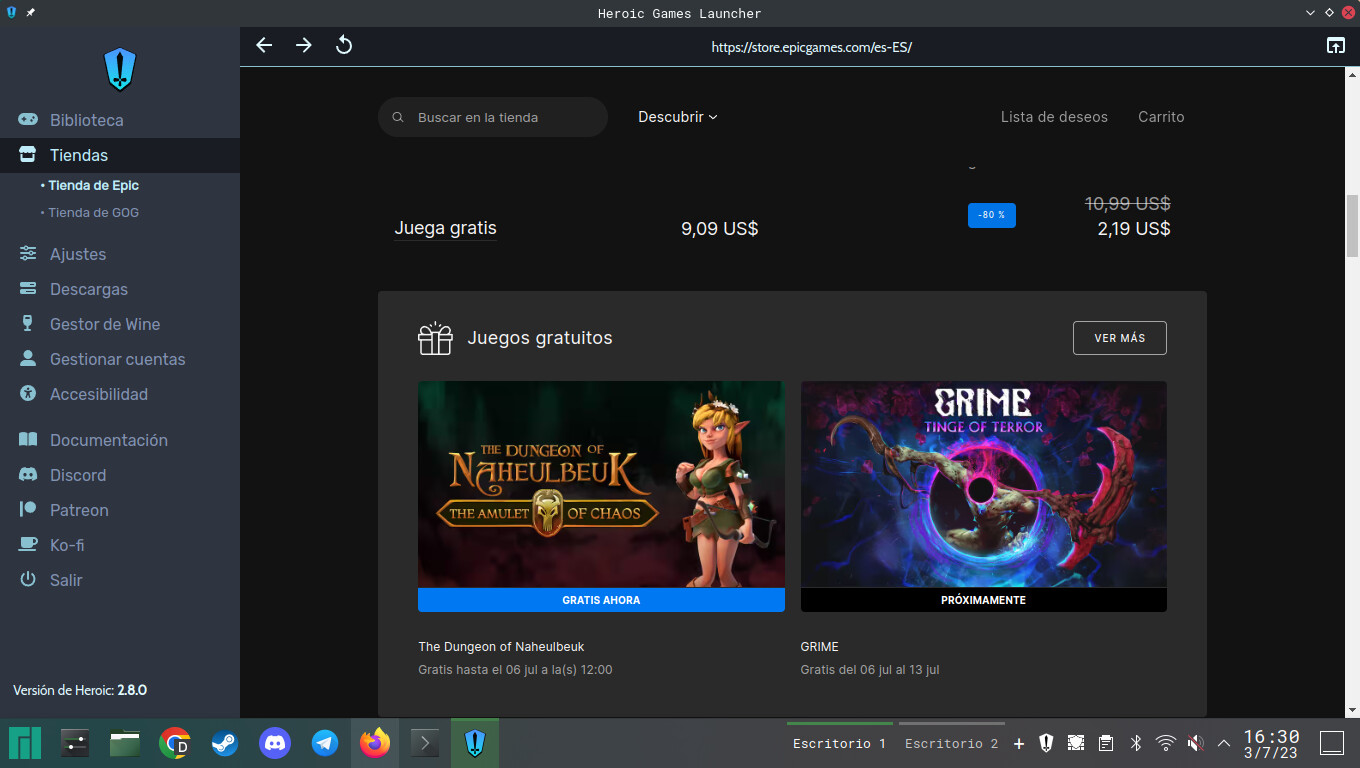
Task: Click the 2,19 US$ discounted price
Action: pos(1134,229)
